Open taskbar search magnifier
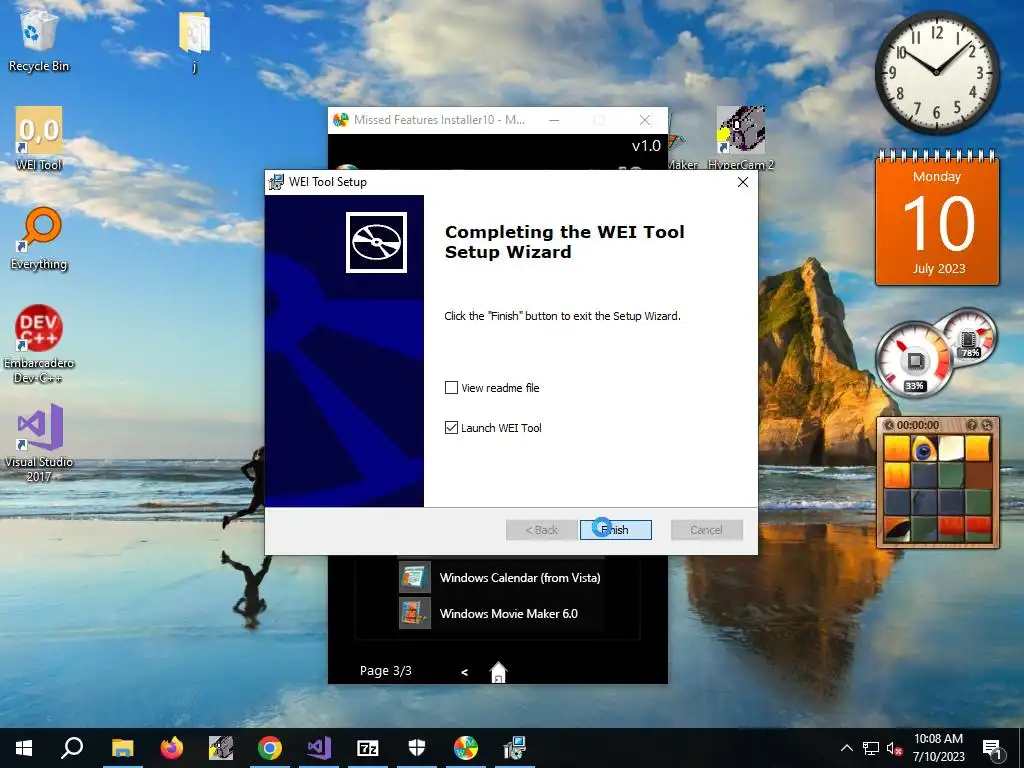1024x768 pixels. click(x=72, y=748)
